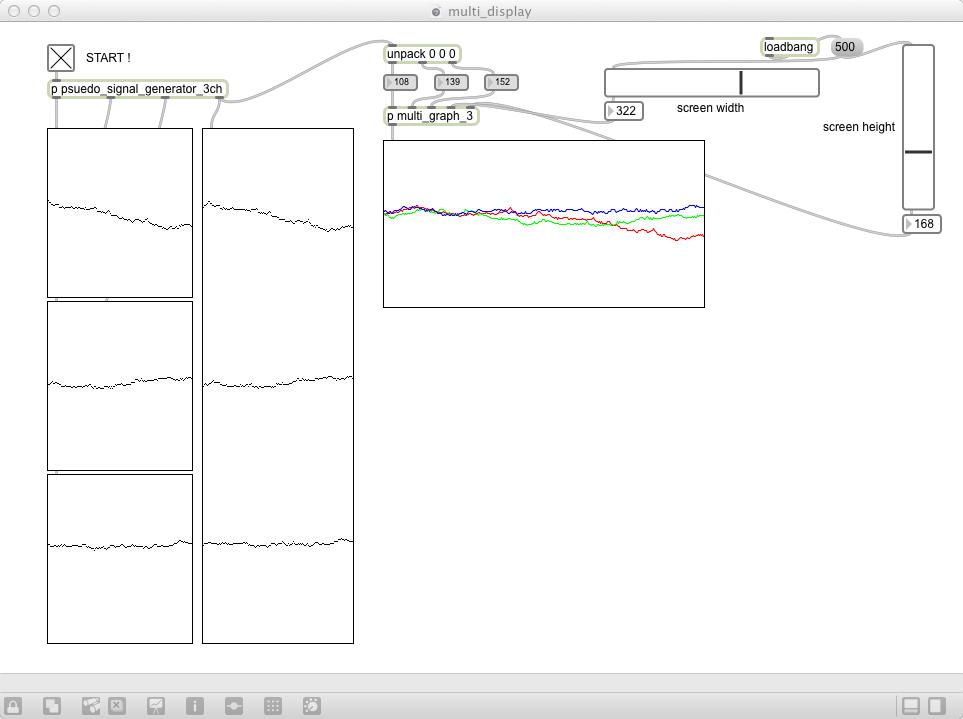The width and height of the screenshot is (963, 719).
Task: Click the middle left single-channel graph
Action: click(x=120, y=386)
